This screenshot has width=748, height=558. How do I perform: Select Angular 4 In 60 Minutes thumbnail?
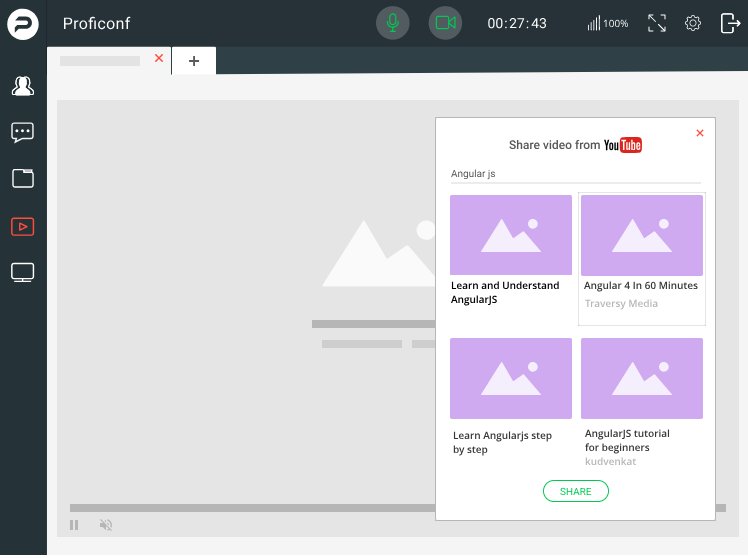tap(642, 235)
